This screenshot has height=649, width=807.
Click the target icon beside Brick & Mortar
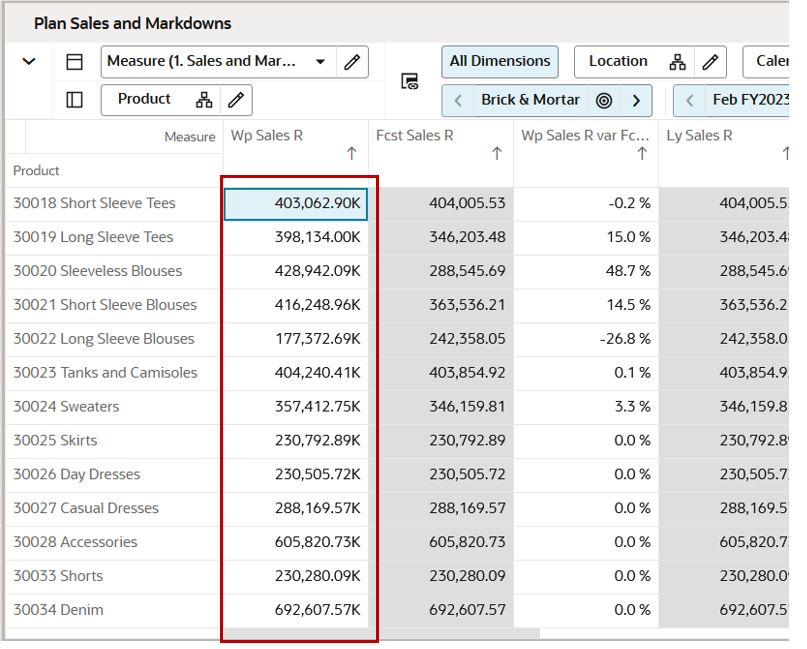[604, 100]
